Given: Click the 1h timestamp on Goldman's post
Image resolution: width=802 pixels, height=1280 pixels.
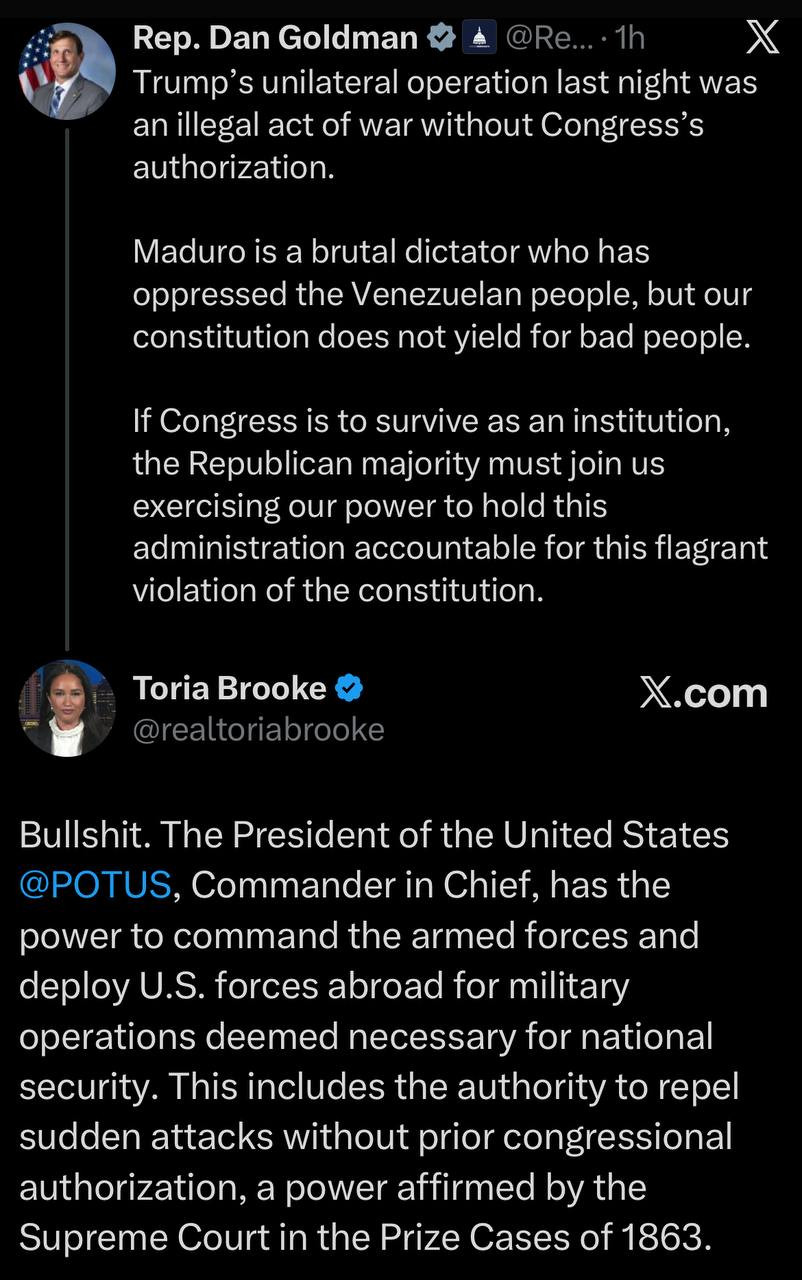Looking at the screenshot, I should 631,38.
